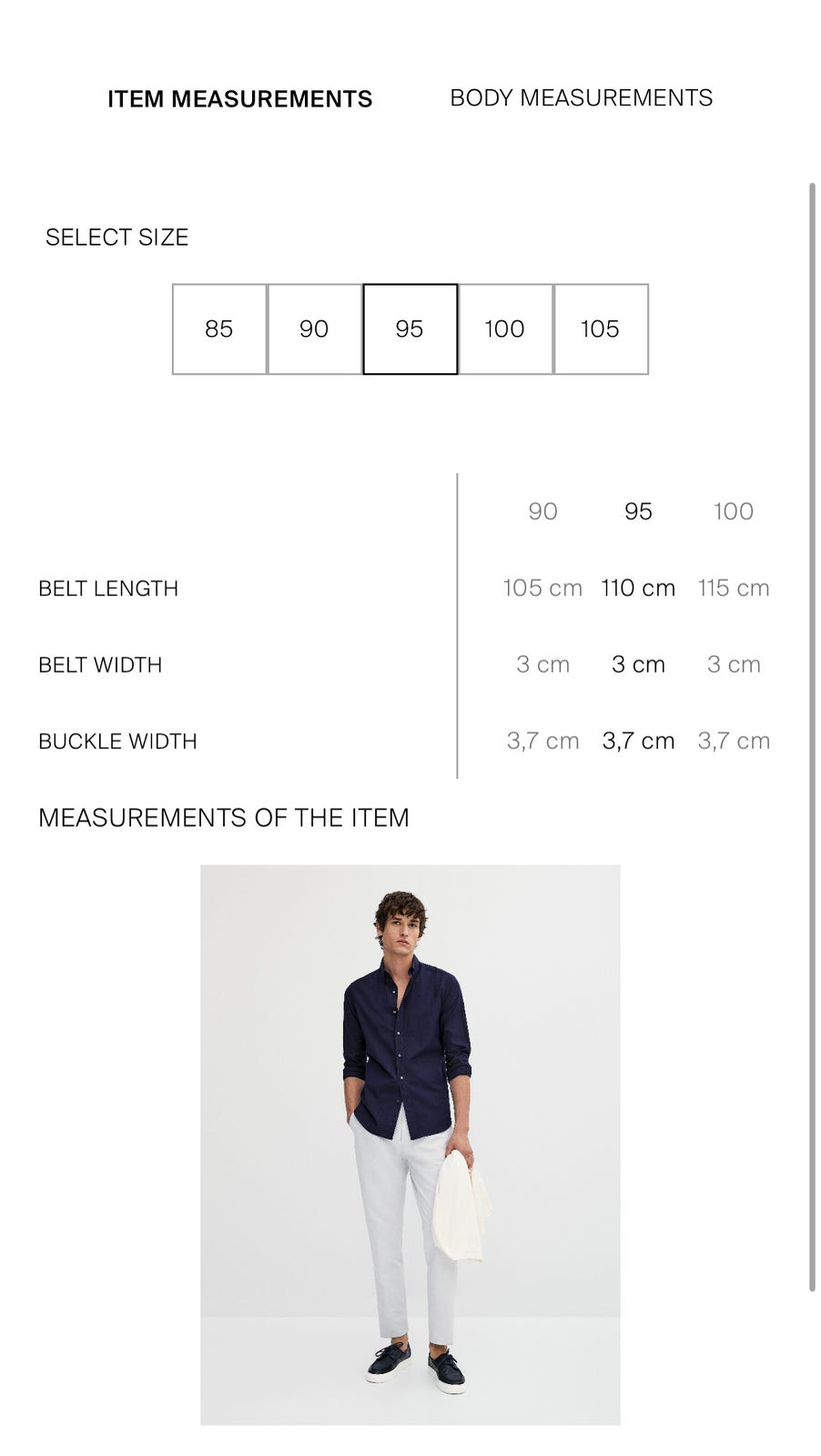Image resolution: width=821 pixels, height=1456 pixels.
Task: Click the Select Size label
Action: tap(117, 238)
